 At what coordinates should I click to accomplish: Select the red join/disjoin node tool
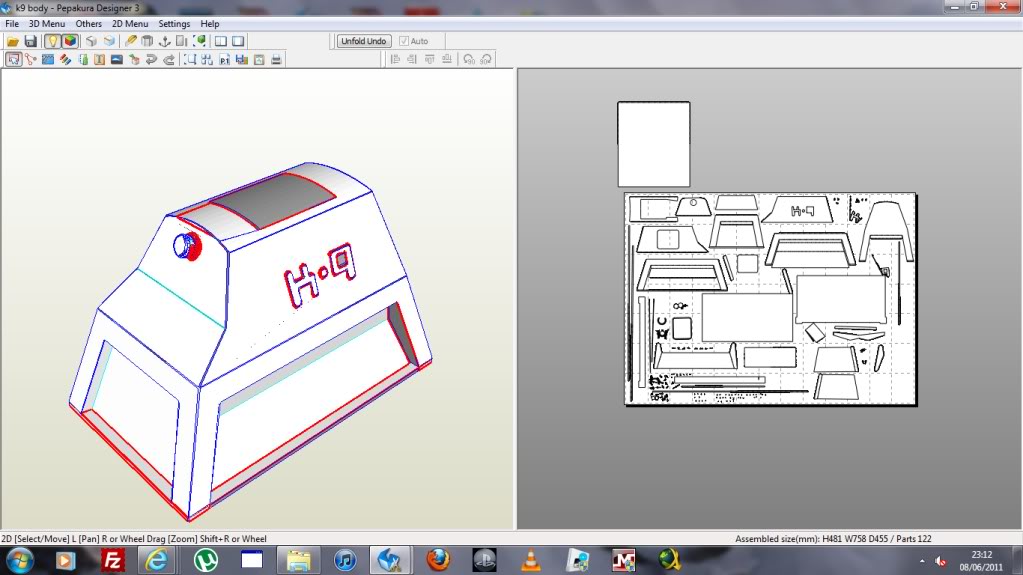coord(30,59)
